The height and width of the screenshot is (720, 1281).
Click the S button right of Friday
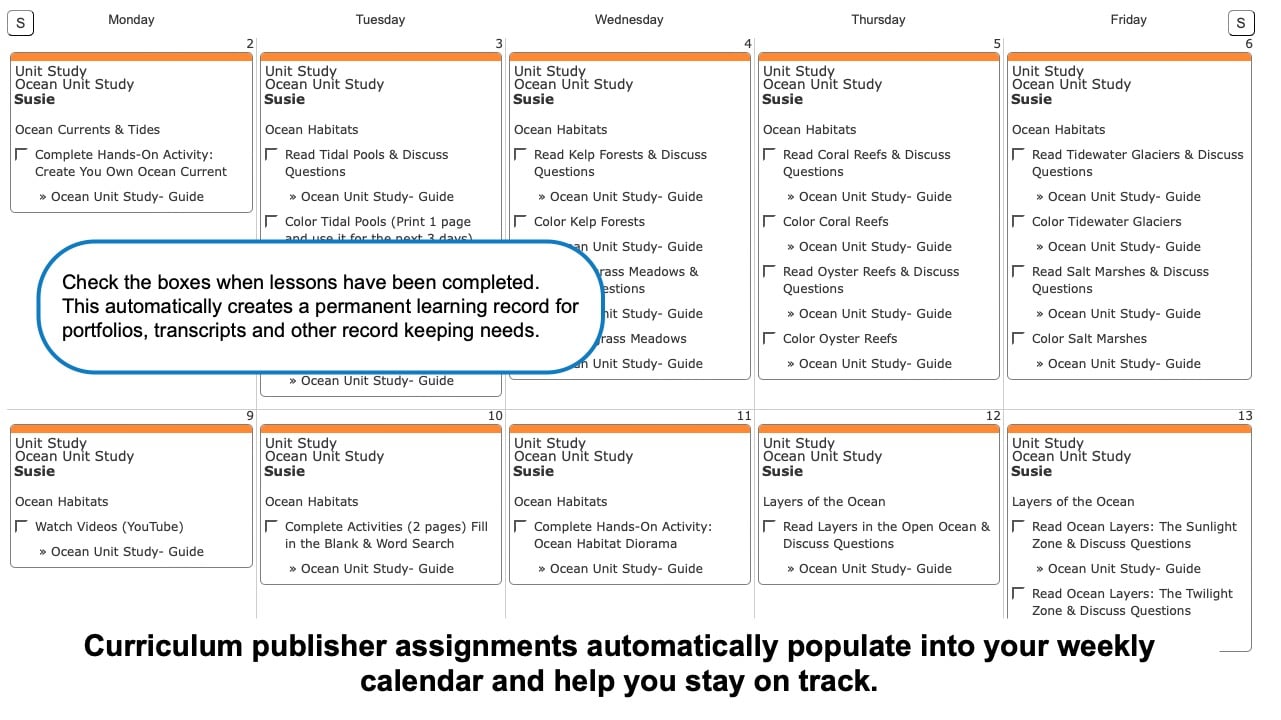pos(1240,23)
